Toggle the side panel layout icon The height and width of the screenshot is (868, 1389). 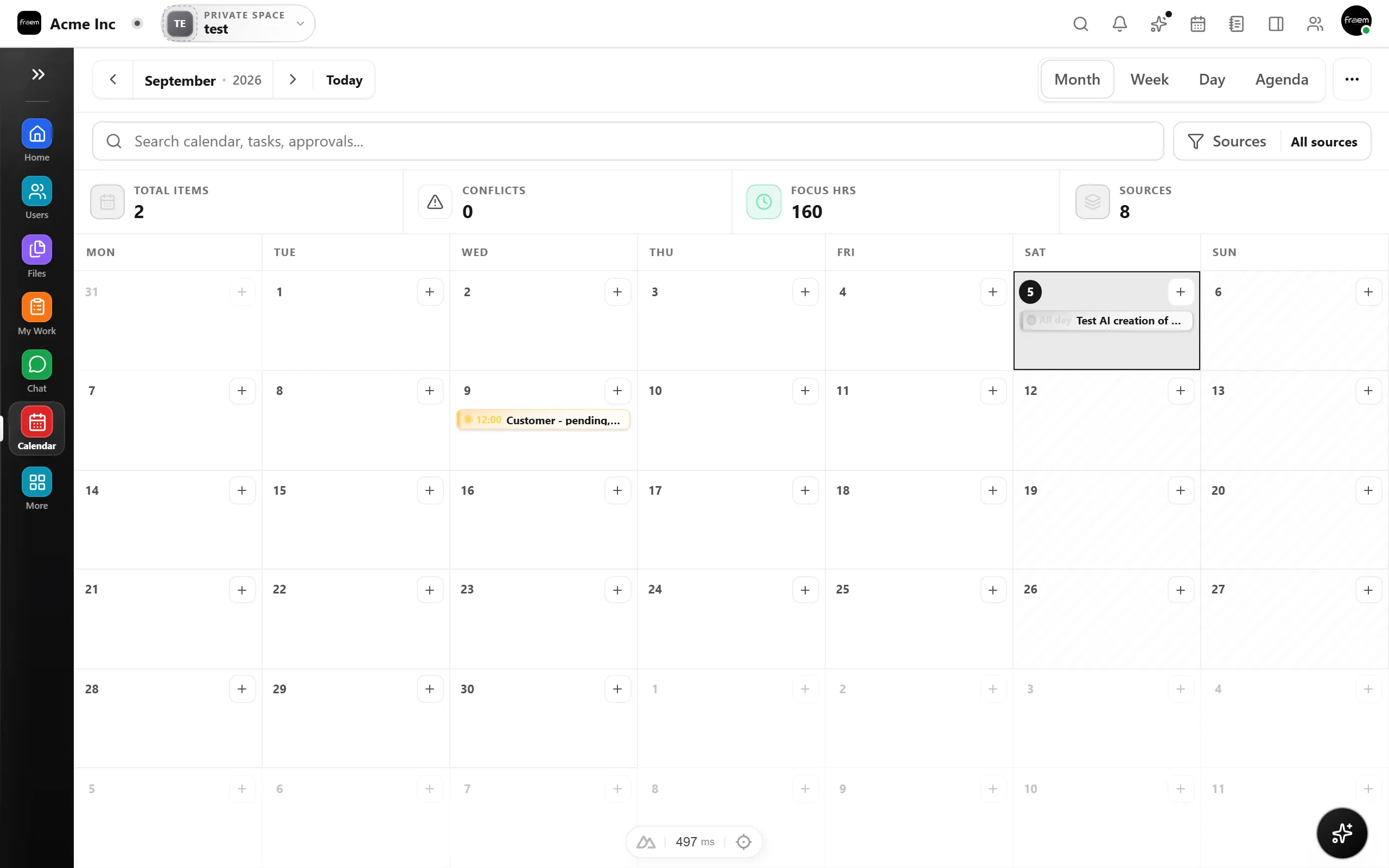(1276, 23)
